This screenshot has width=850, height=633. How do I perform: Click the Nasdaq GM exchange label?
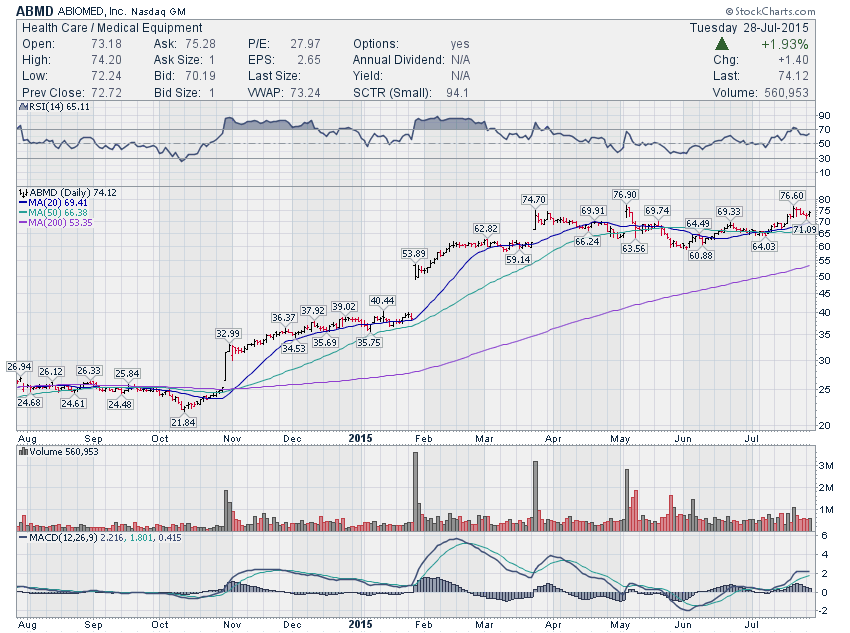tap(159, 11)
